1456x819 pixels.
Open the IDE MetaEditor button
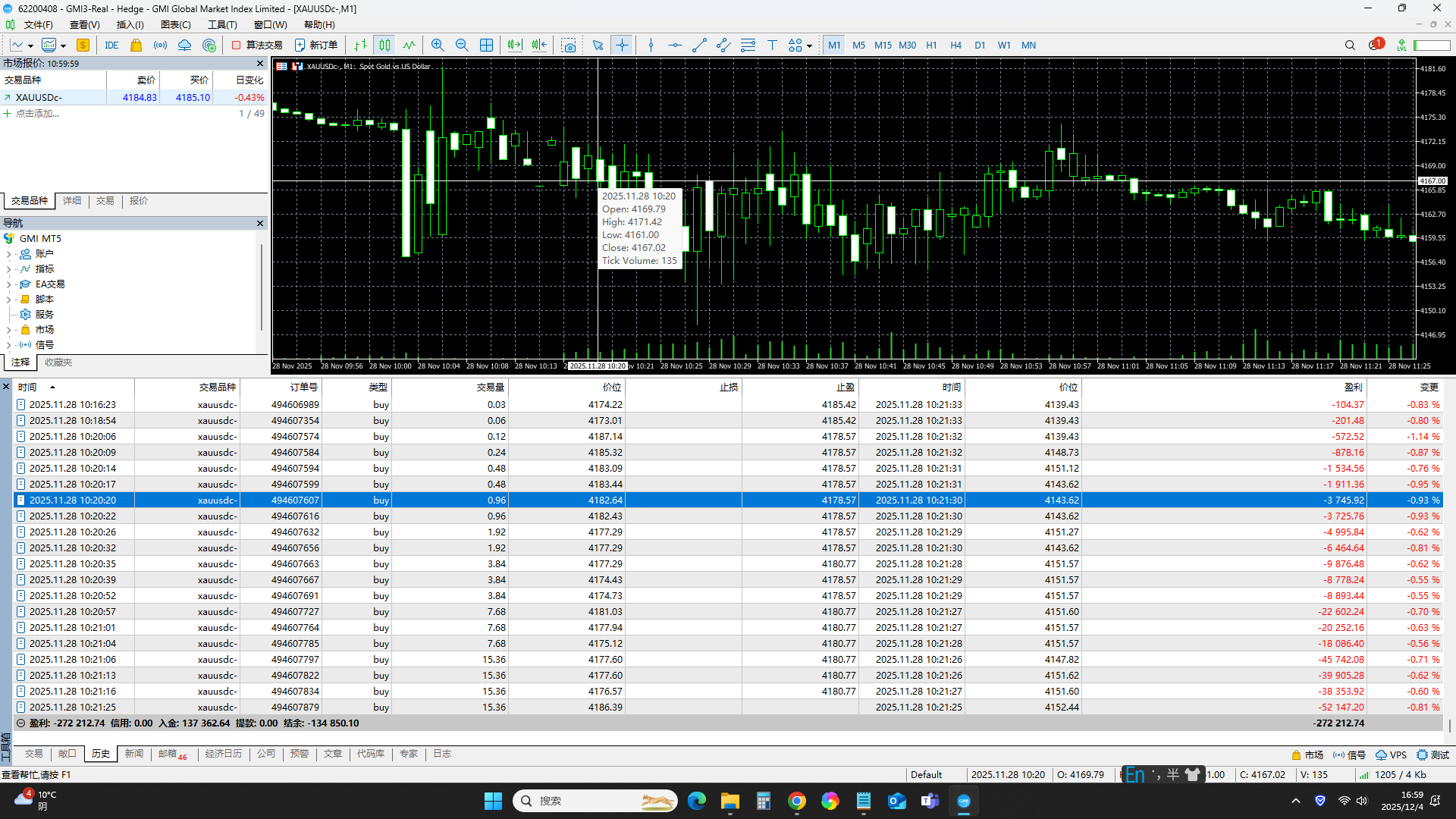click(x=111, y=45)
